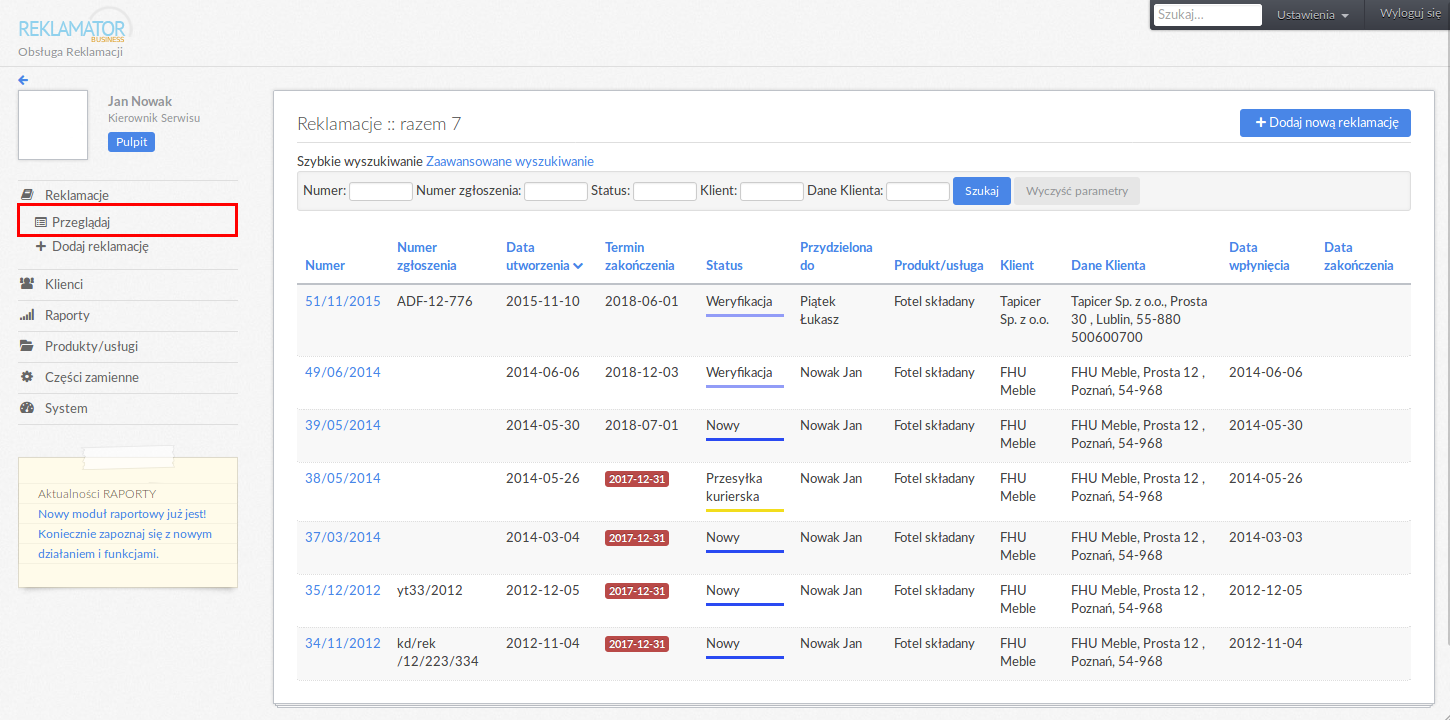Click the user profile picture placeholder

coord(53,125)
